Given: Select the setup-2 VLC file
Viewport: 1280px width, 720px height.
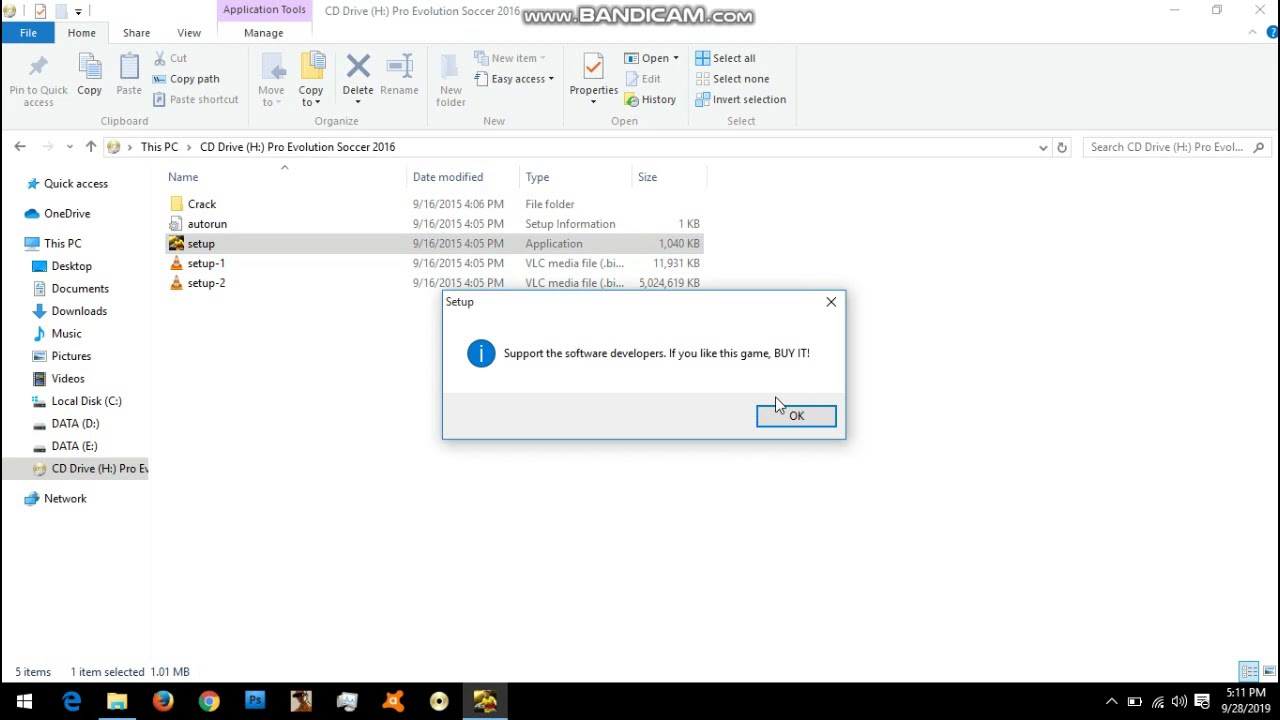Looking at the screenshot, I should (206, 283).
